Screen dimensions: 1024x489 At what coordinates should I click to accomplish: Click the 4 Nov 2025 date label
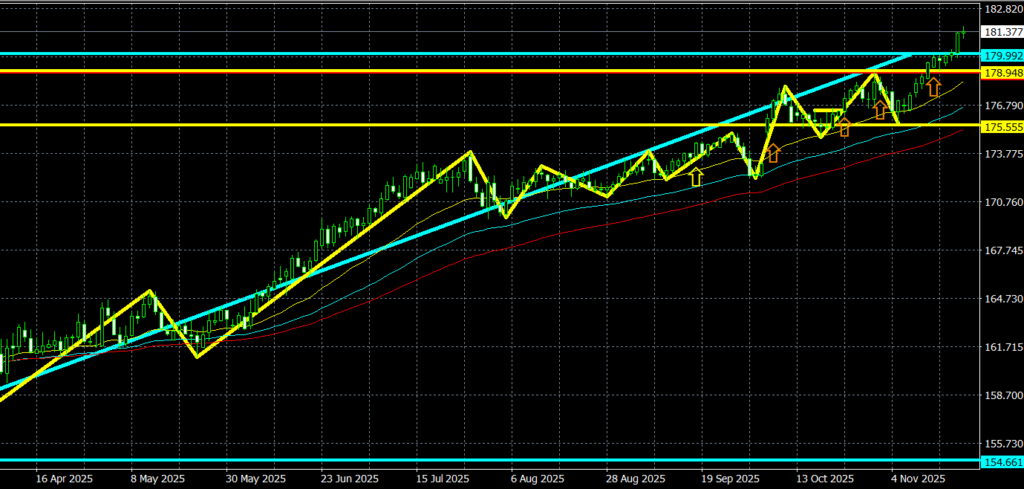tap(917, 478)
